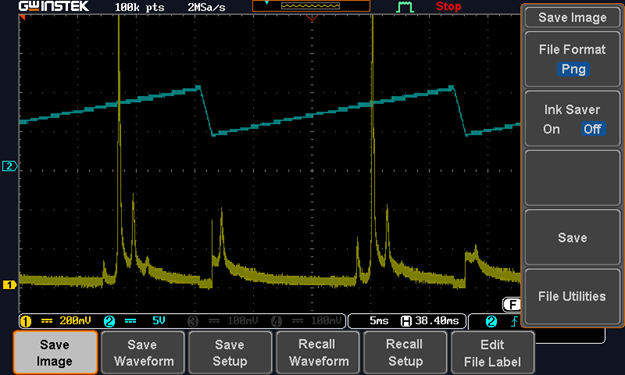625x375 pixels.
Task: Select the disabled channel 3 indicator
Action: point(193,321)
